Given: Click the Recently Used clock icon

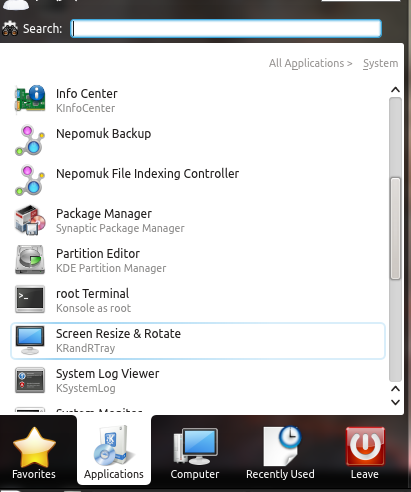Looking at the screenshot, I should click(282, 446).
